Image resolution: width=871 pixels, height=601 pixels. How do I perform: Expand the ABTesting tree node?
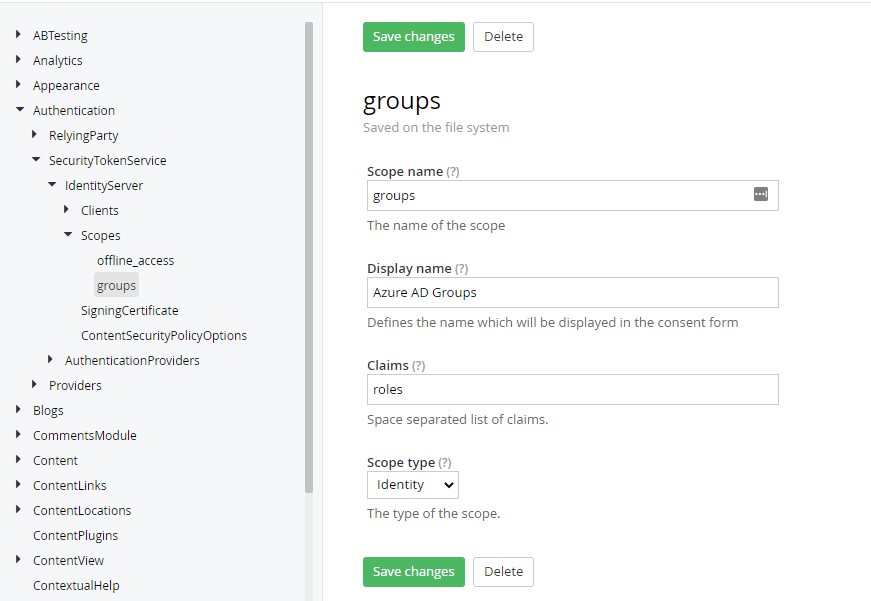pyautogui.click(x=18, y=34)
